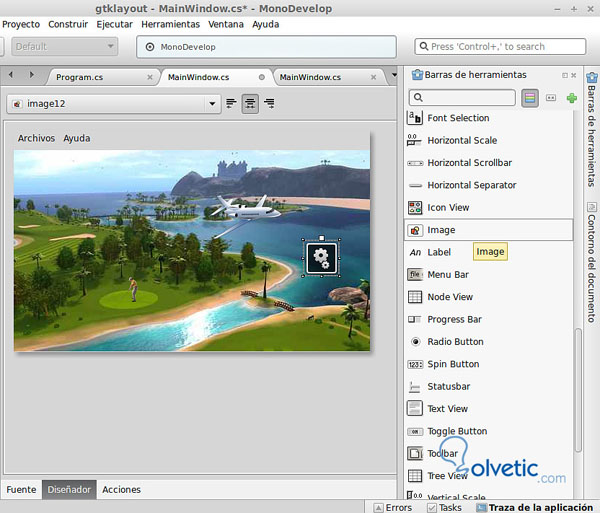
Task: Open the Default configuration dropdown
Action: (x=63, y=46)
